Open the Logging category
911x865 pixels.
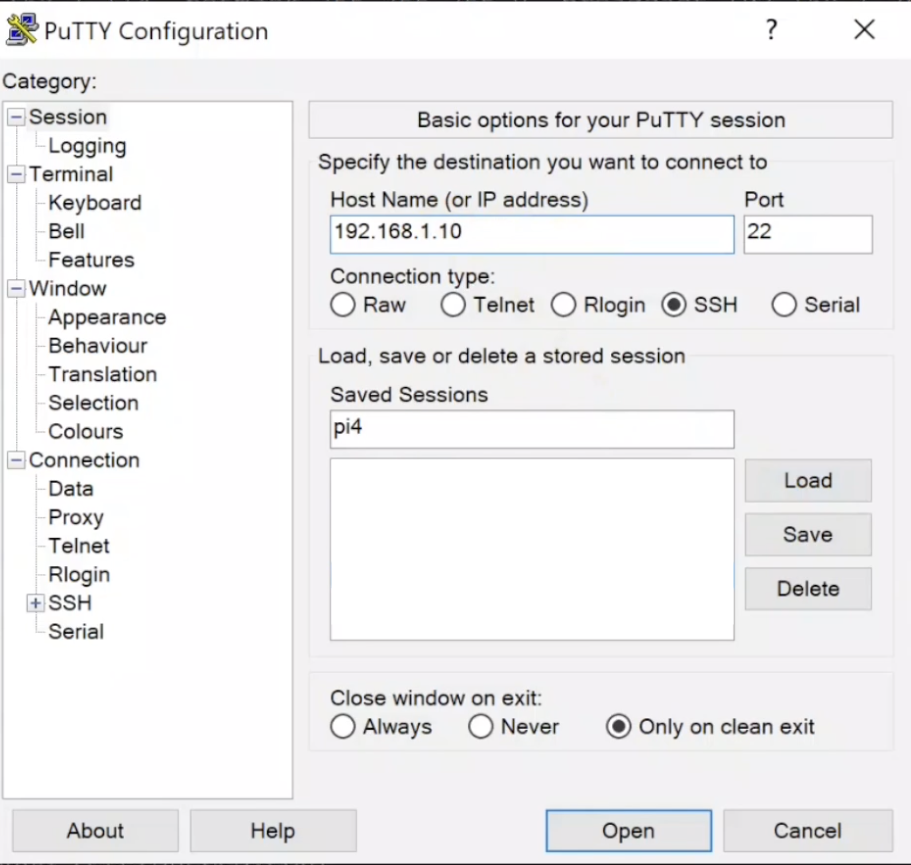point(87,146)
